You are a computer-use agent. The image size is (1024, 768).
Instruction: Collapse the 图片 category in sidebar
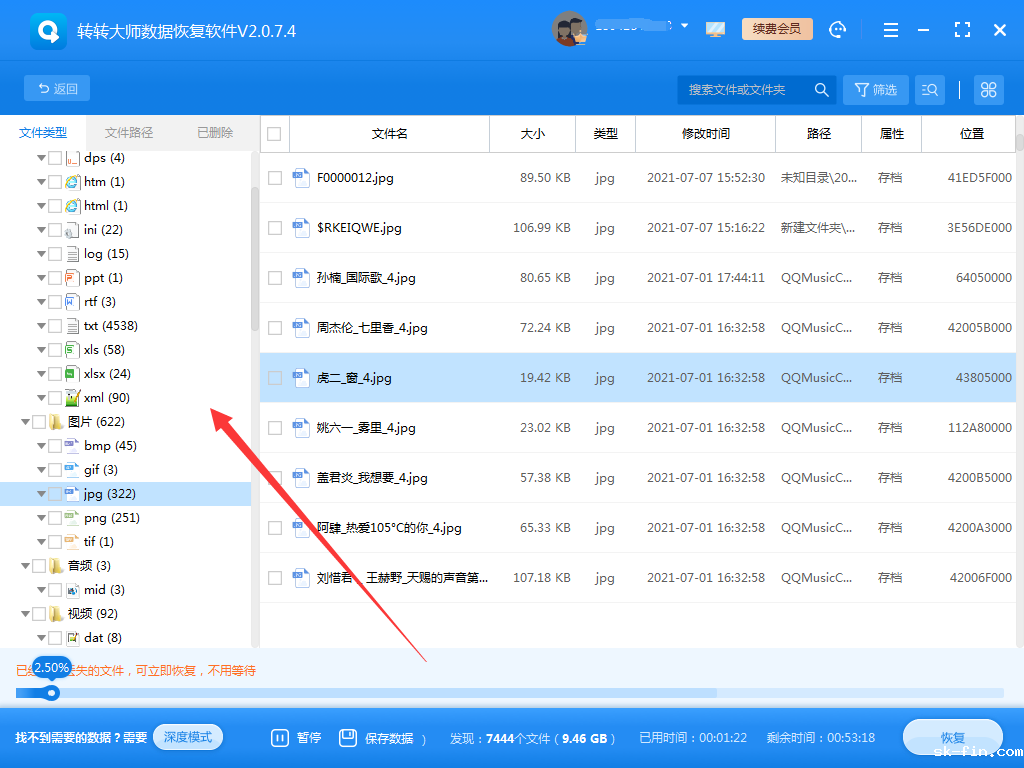pos(27,421)
